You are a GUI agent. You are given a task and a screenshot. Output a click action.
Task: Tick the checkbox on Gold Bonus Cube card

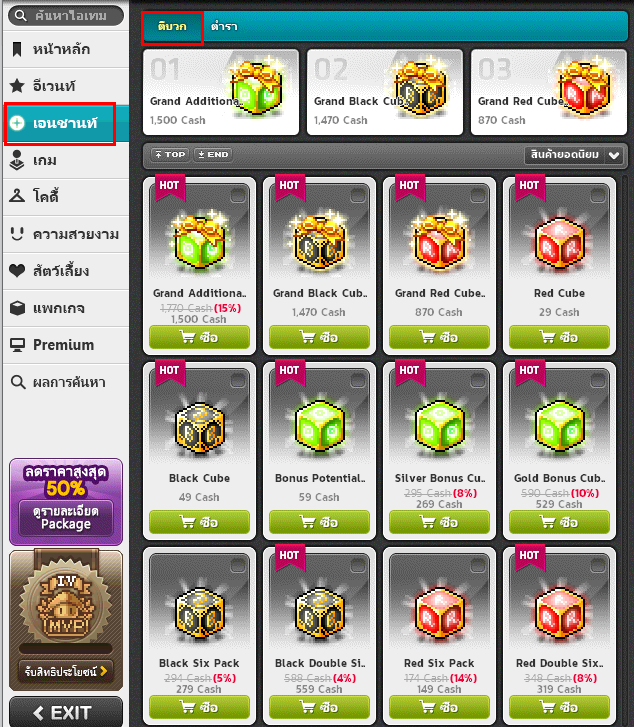point(597,381)
